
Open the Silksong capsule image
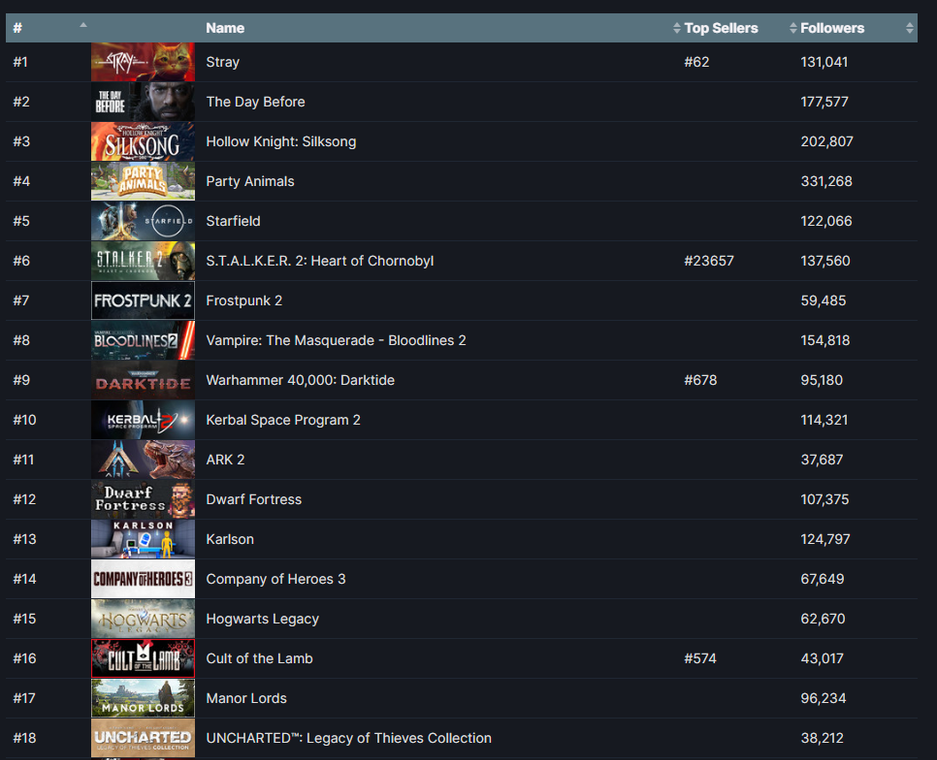[143, 142]
